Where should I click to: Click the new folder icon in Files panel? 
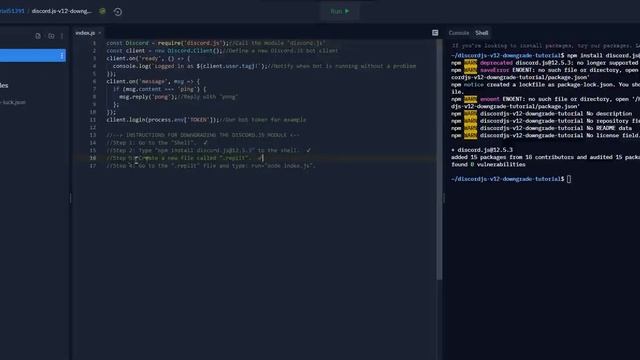51,36
